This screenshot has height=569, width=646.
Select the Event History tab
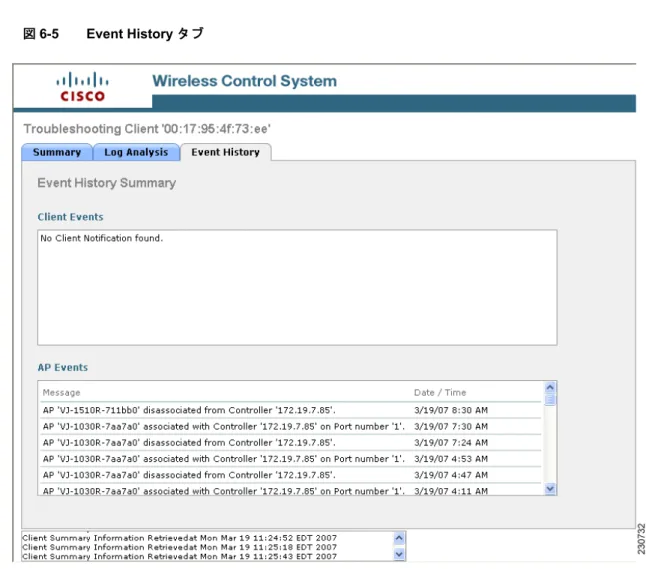click(x=225, y=152)
